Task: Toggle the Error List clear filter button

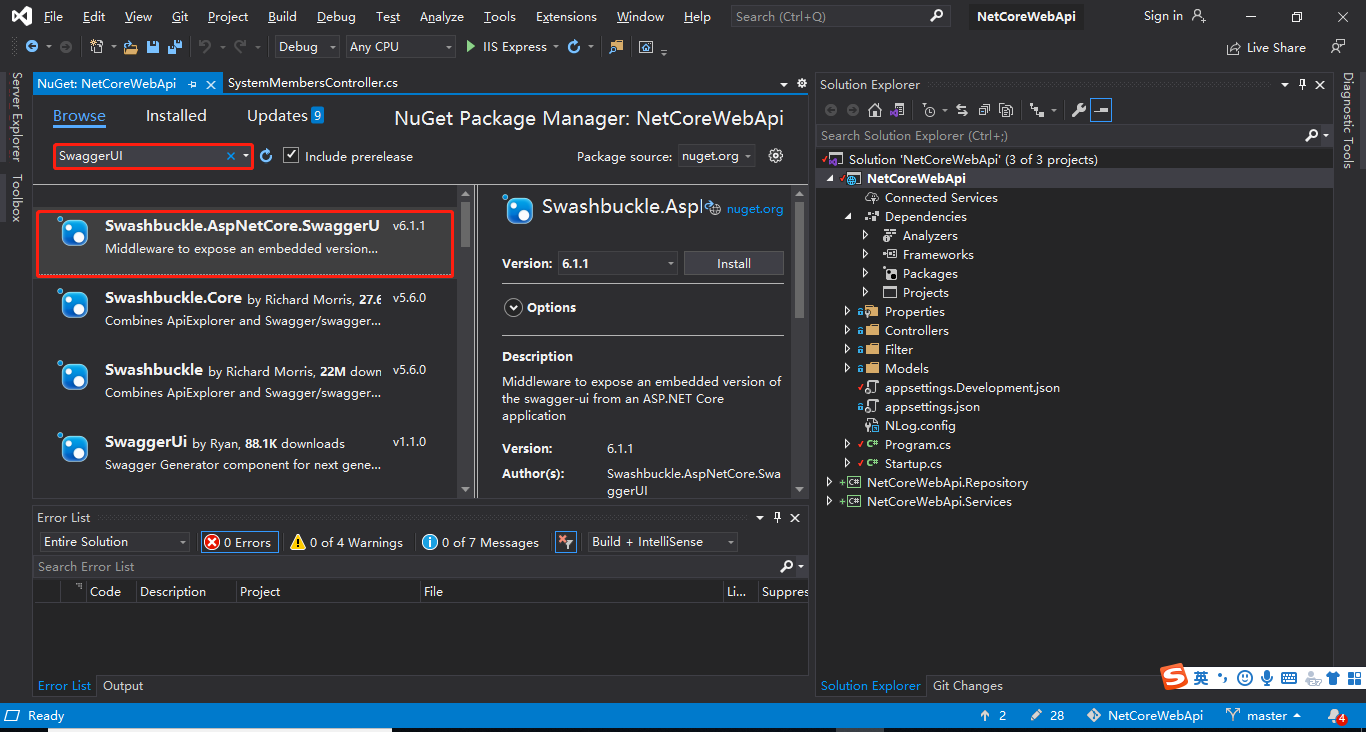Action: (x=566, y=542)
